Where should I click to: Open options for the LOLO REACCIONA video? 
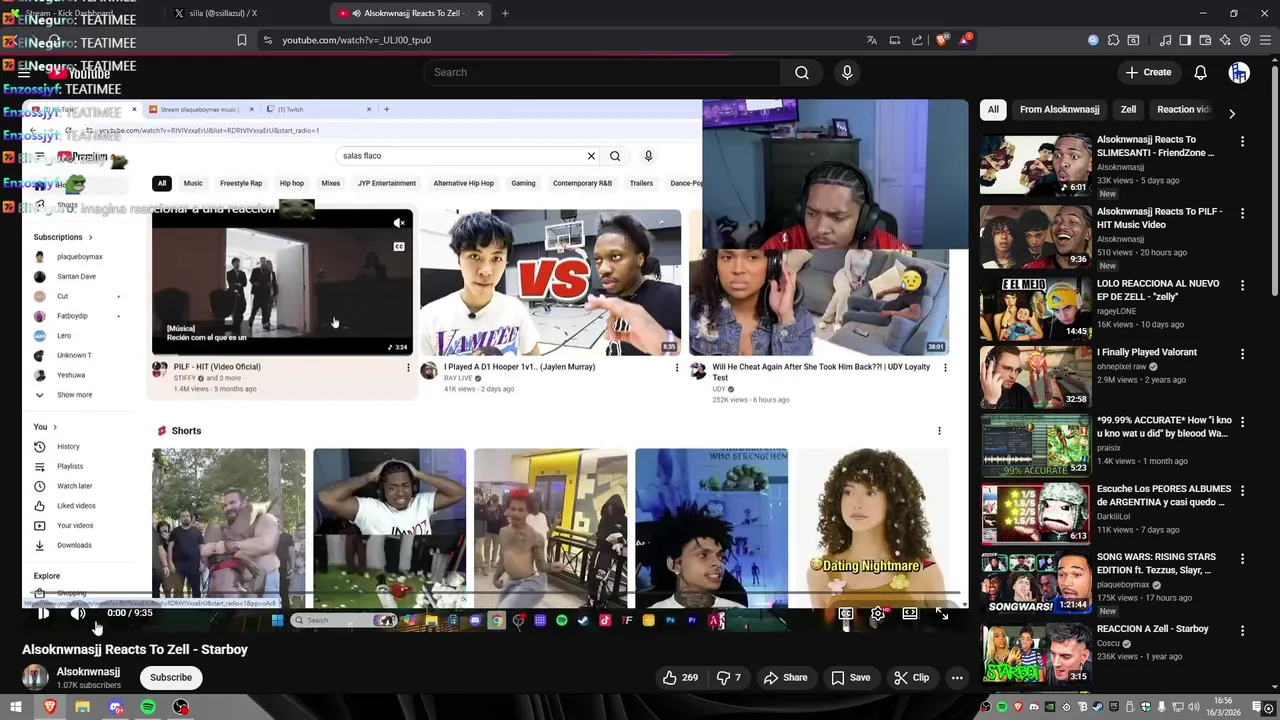pos(1243,285)
